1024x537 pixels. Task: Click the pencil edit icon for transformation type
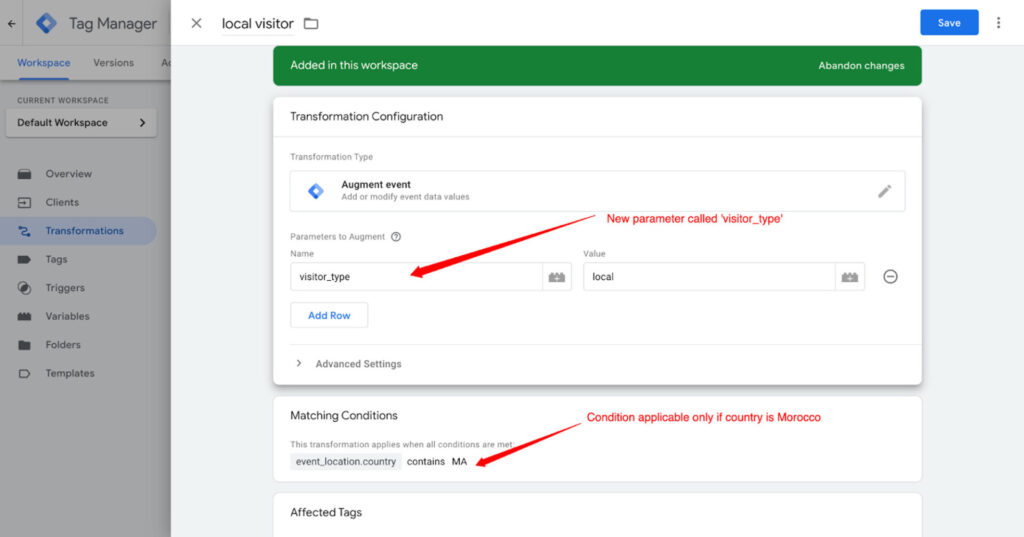884,191
